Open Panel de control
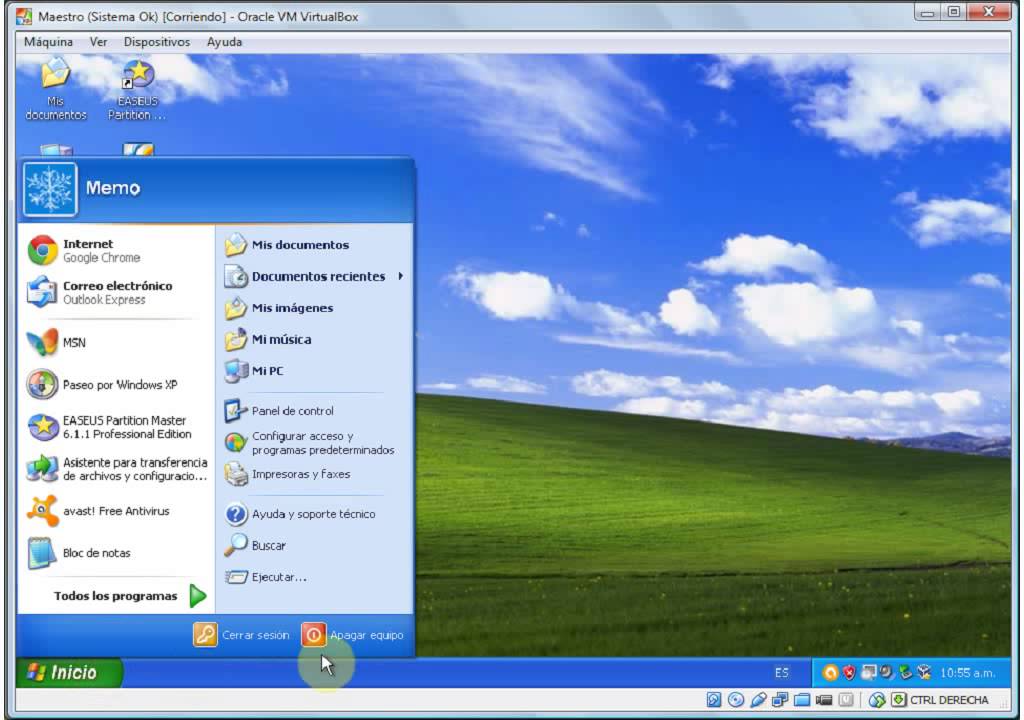Image resolution: width=1024 pixels, height=720 pixels. (x=315, y=411)
